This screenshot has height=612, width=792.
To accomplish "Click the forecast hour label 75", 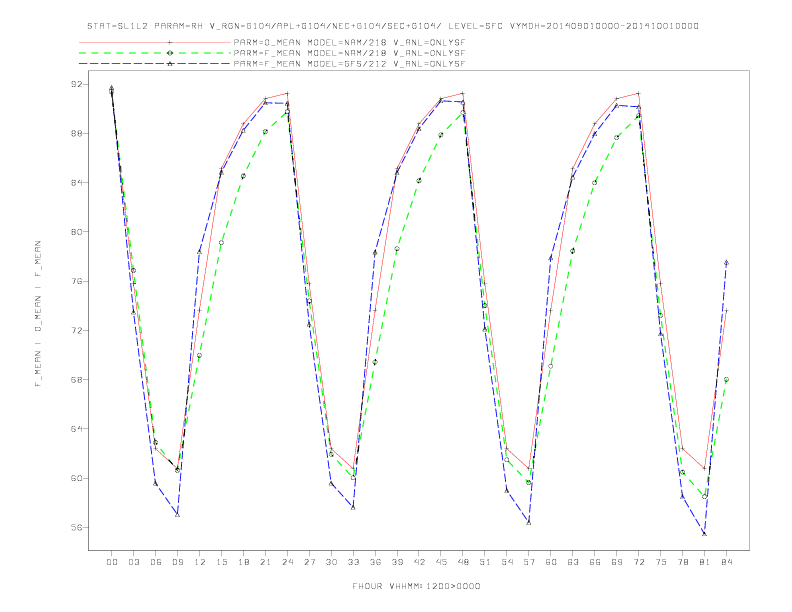I will tap(661, 562).
